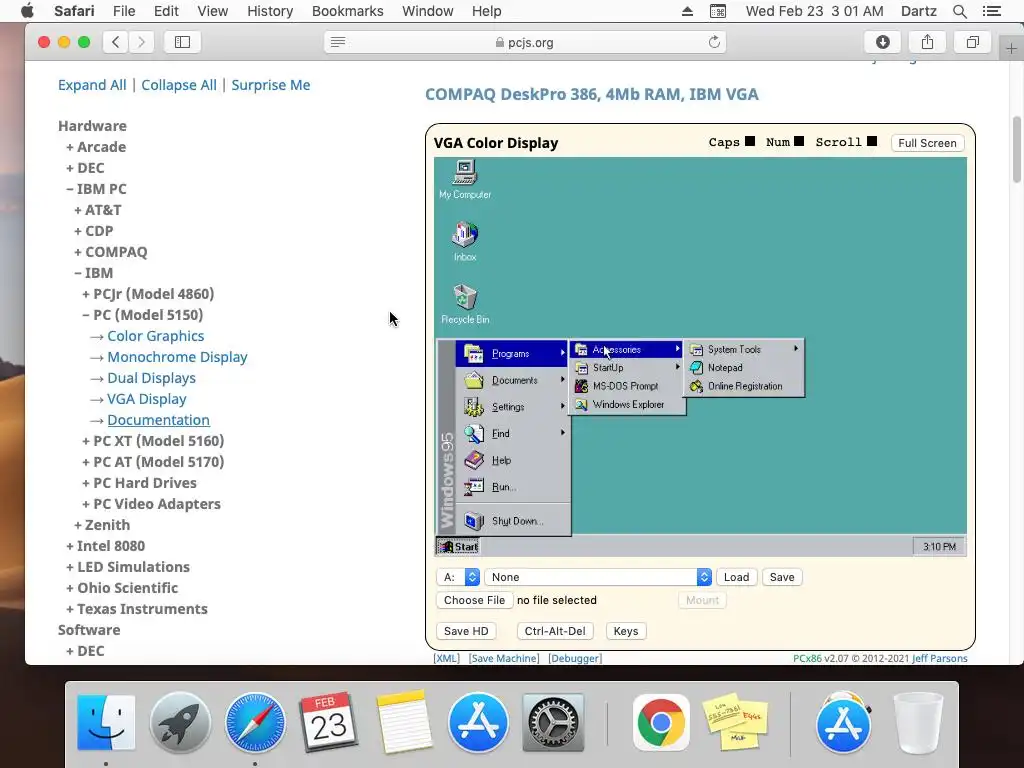This screenshot has width=1024, height=768.
Task: Reload the page with refresh icon
Action: 714,42
